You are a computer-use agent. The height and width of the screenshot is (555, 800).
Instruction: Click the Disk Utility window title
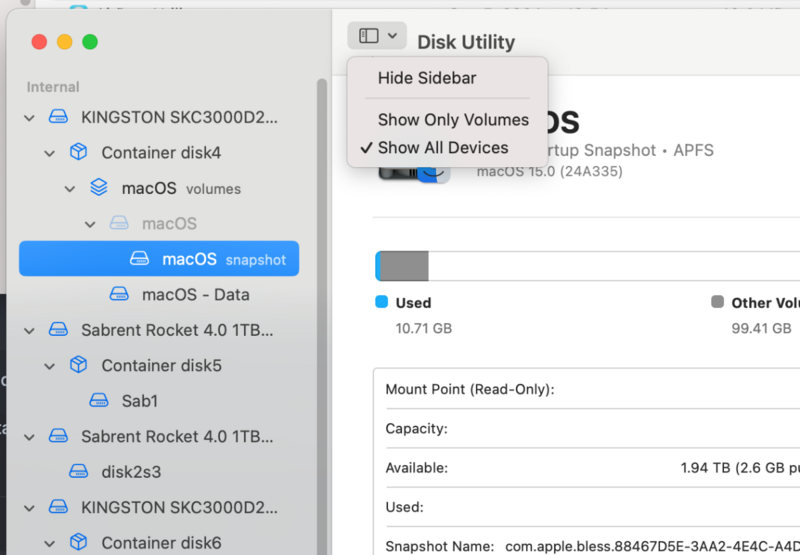pyautogui.click(x=466, y=42)
